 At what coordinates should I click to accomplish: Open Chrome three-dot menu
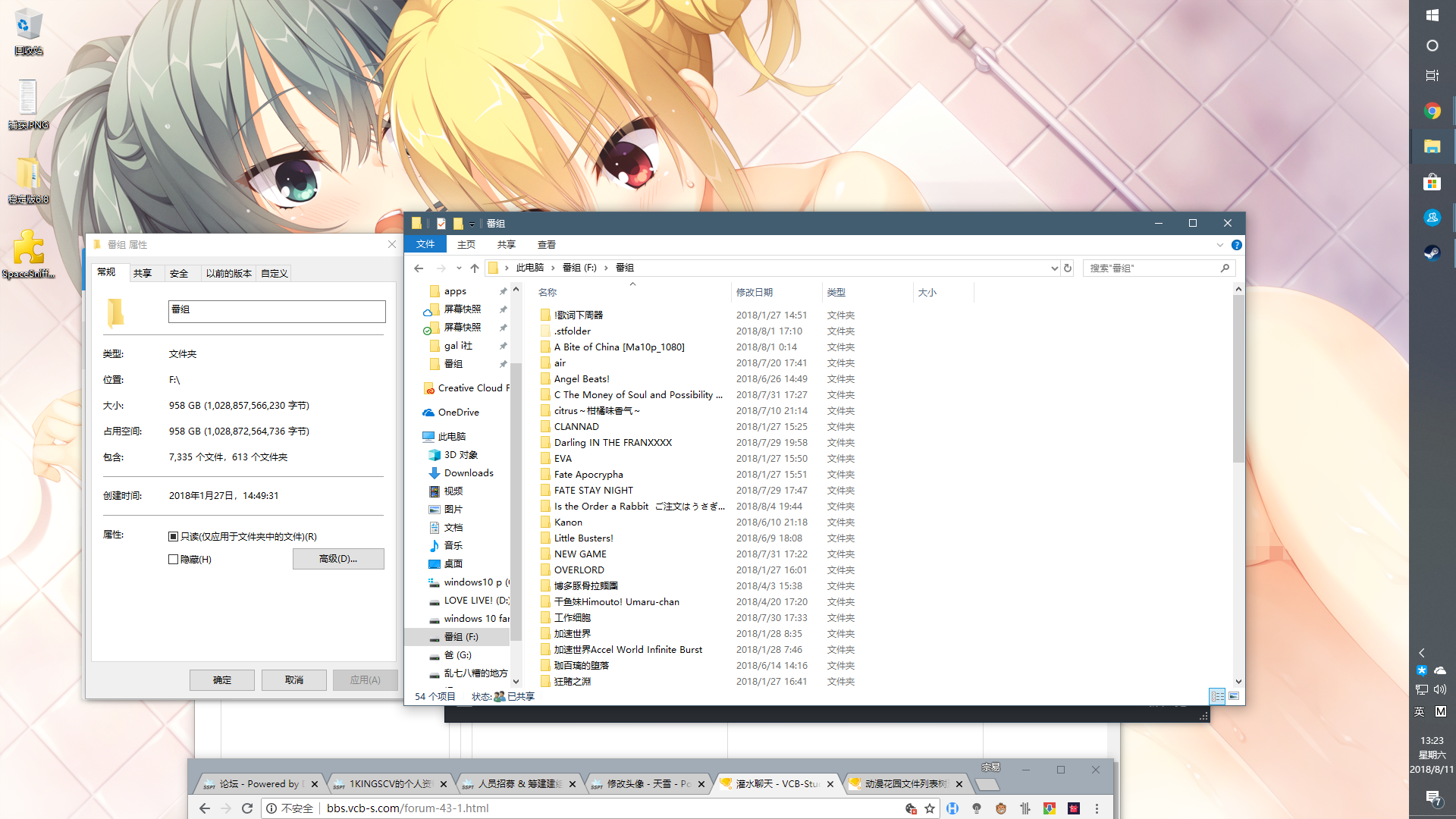(1097, 808)
